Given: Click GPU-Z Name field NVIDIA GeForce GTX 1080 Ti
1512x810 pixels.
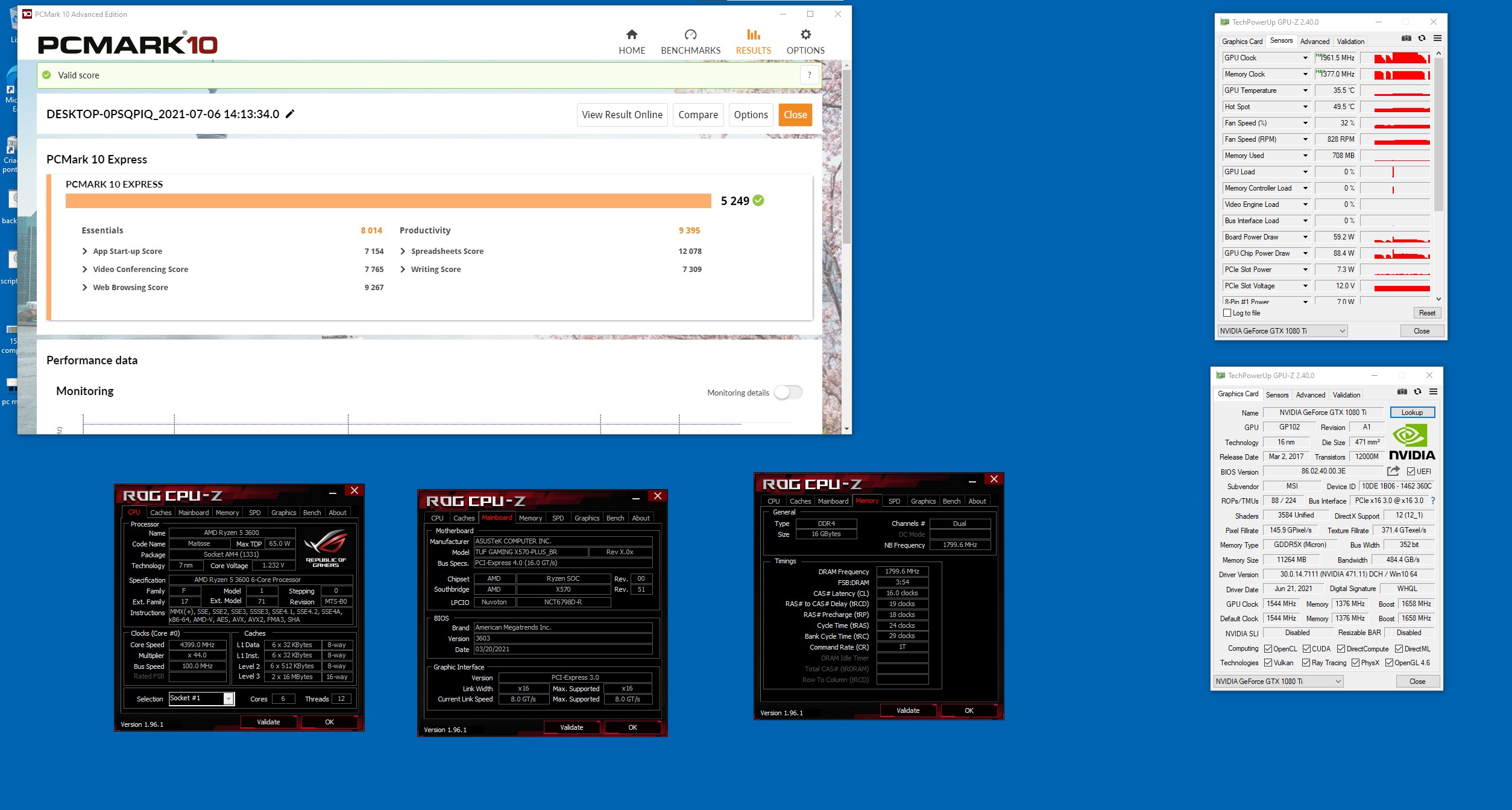Looking at the screenshot, I should click(x=1323, y=413).
